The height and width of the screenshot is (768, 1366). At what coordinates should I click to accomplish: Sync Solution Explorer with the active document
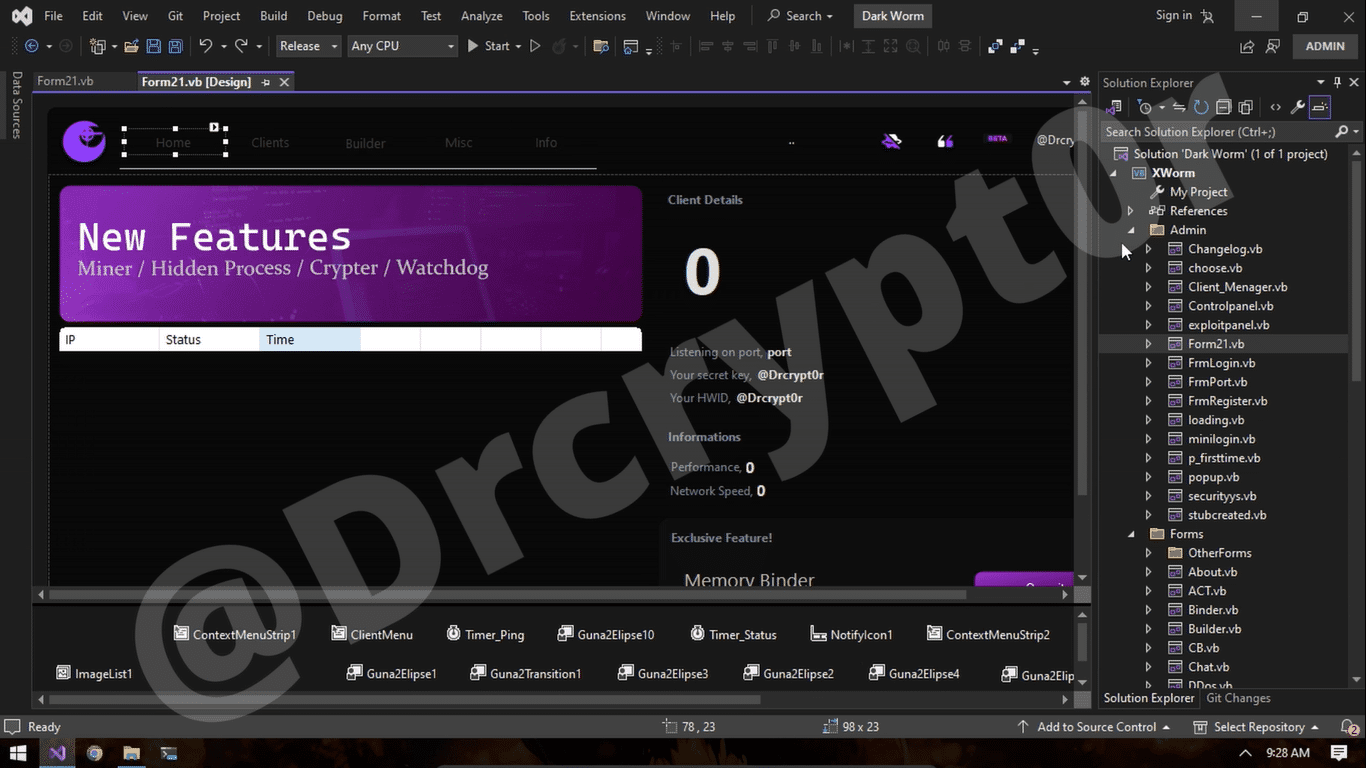(1180, 107)
